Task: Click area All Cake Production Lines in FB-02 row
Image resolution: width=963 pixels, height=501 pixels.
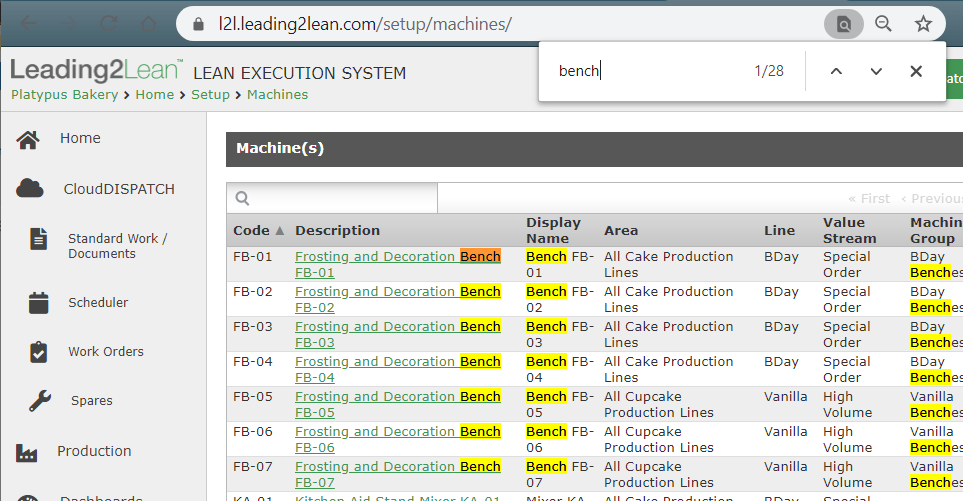Action: click(668, 300)
